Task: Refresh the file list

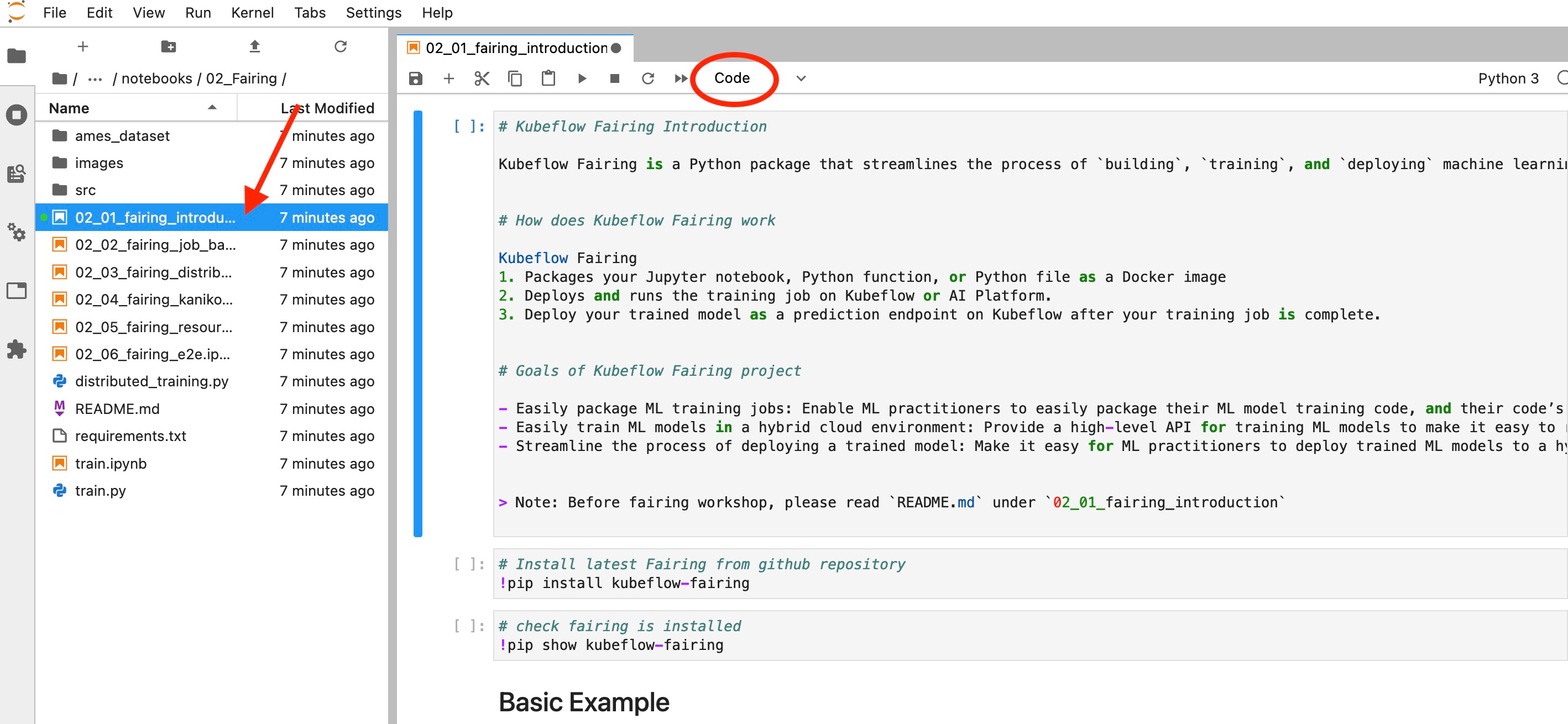Action: (340, 46)
